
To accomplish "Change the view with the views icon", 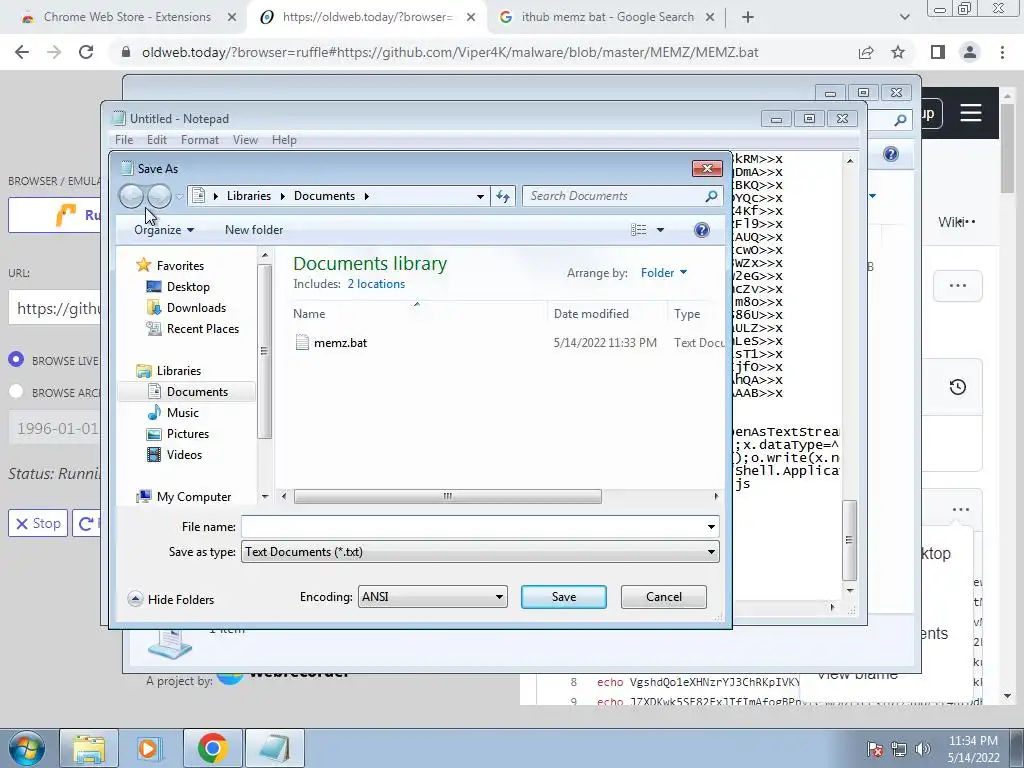I will coord(639,230).
